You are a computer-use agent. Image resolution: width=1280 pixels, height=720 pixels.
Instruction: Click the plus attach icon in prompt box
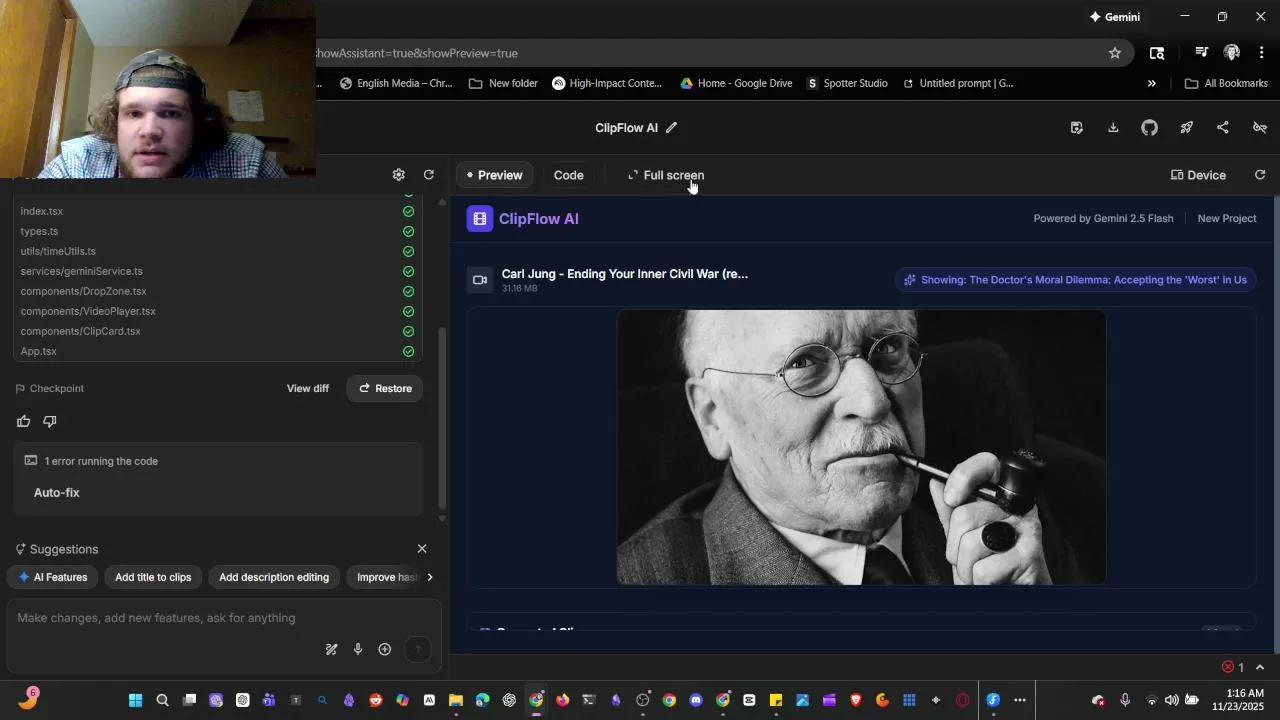point(384,649)
